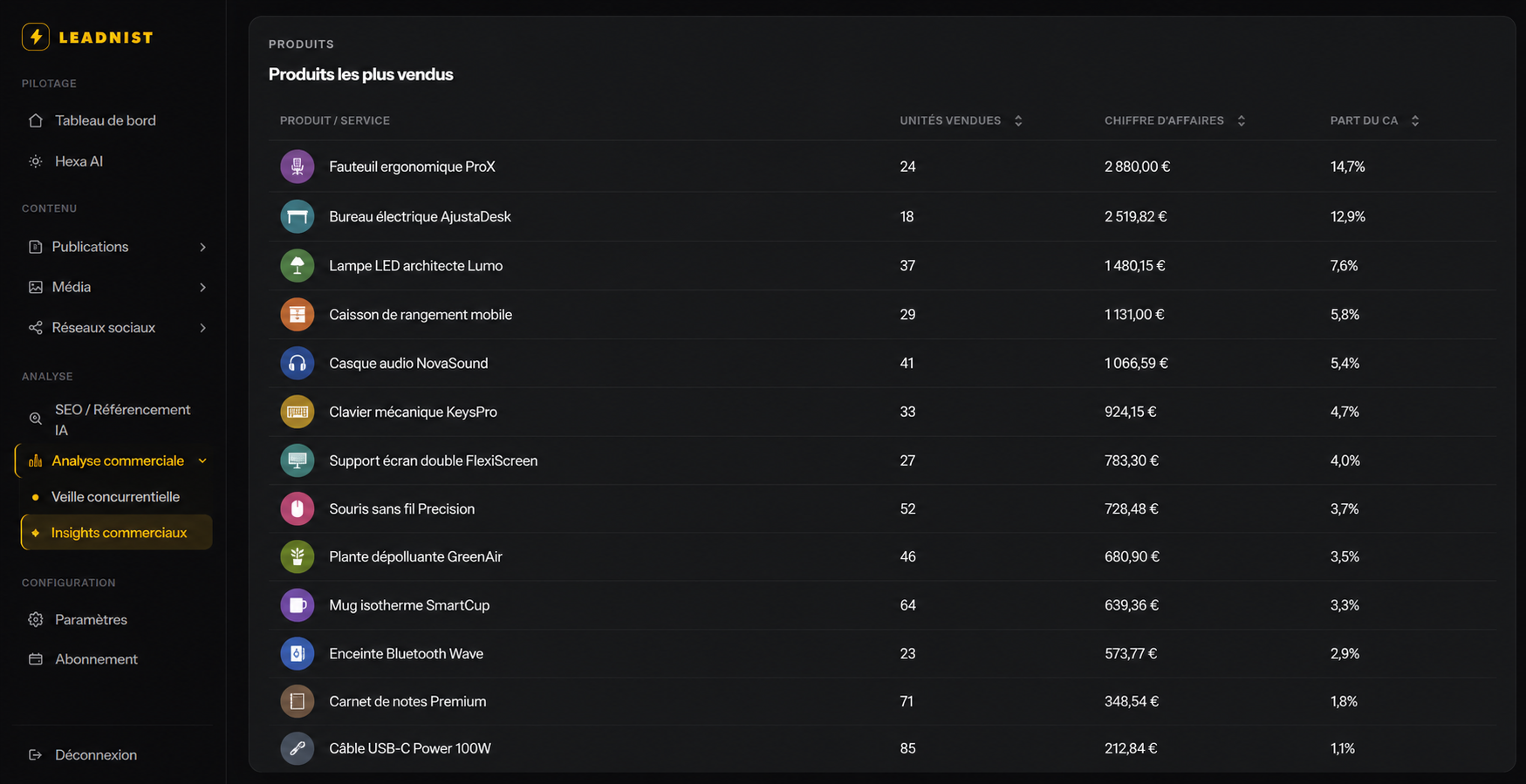Click revenue 2 519,82 € for AjustaDesk
The height and width of the screenshot is (784, 1526).
(1136, 216)
